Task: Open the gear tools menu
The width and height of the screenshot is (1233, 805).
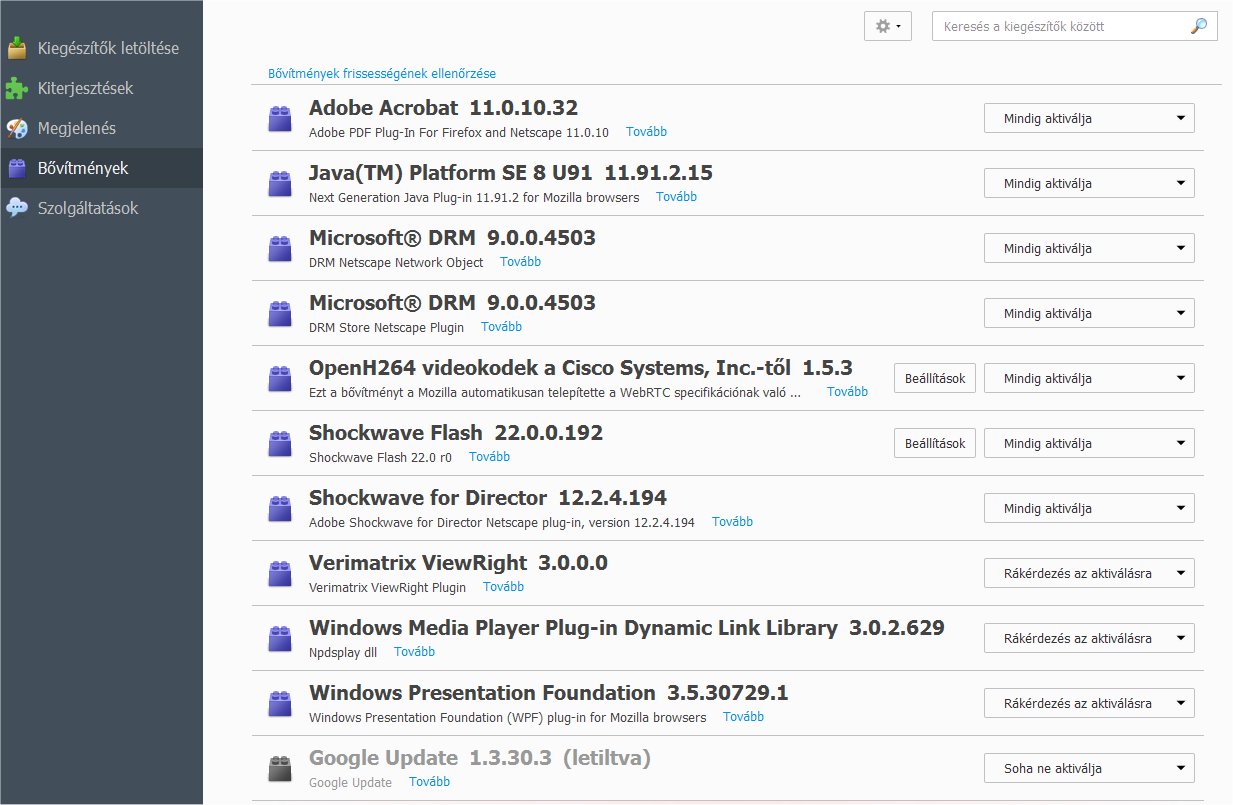Action: tap(888, 27)
